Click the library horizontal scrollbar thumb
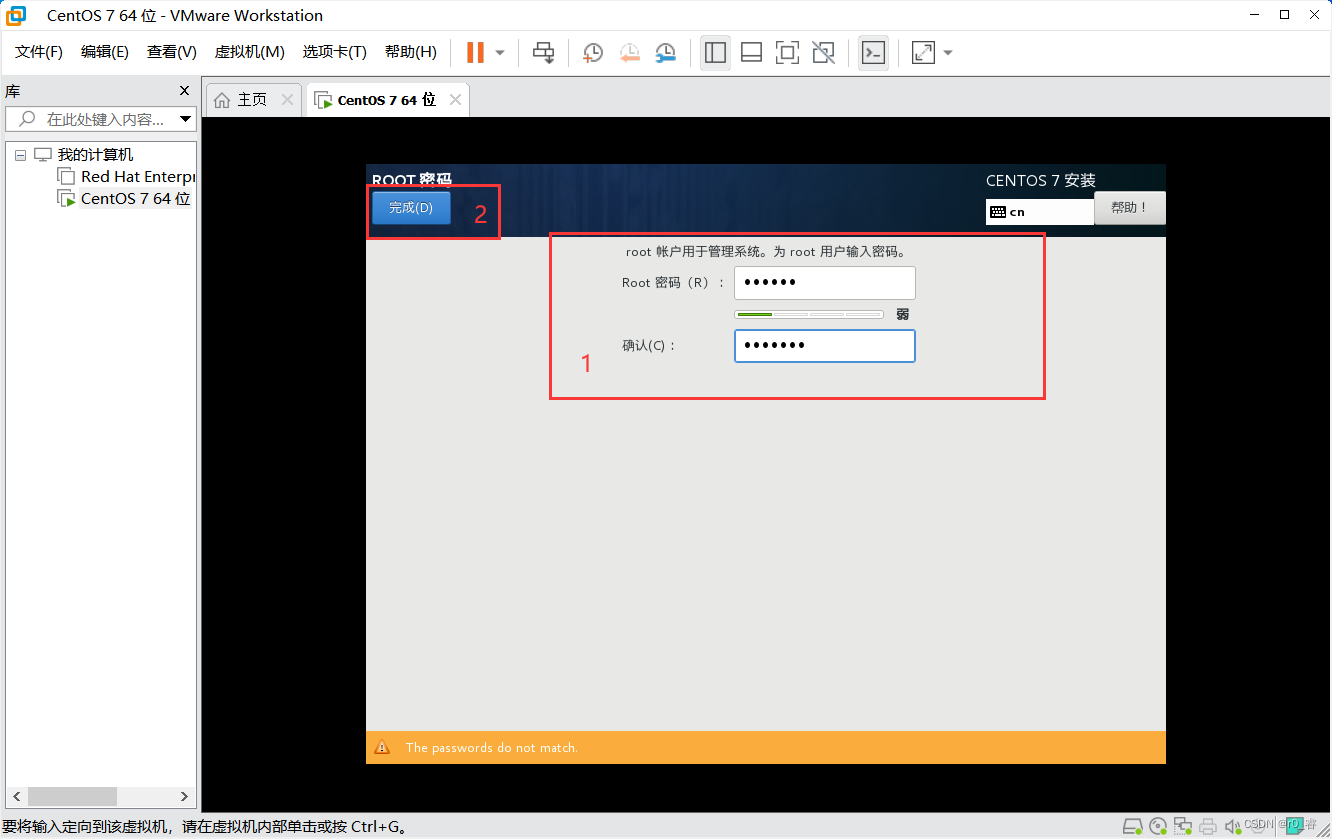The height and width of the screenshot is (839, 1332). [73, 796]
